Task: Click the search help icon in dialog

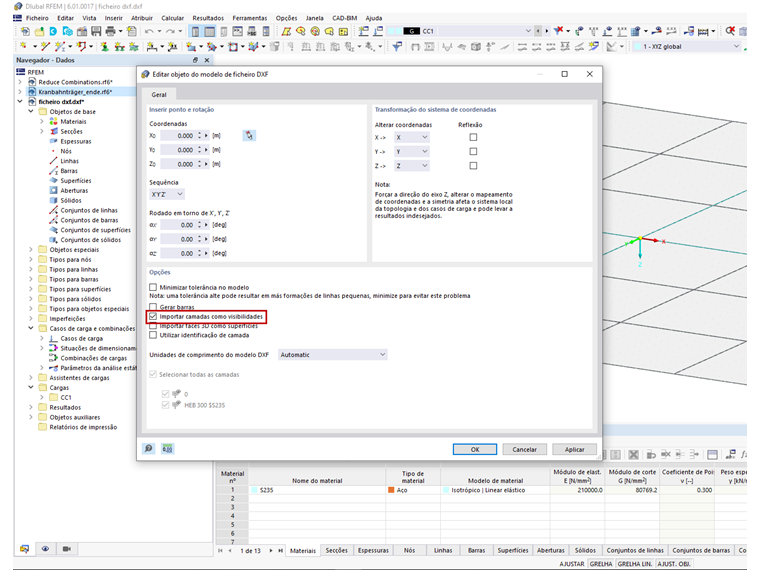Action: [x=149, y=449]
